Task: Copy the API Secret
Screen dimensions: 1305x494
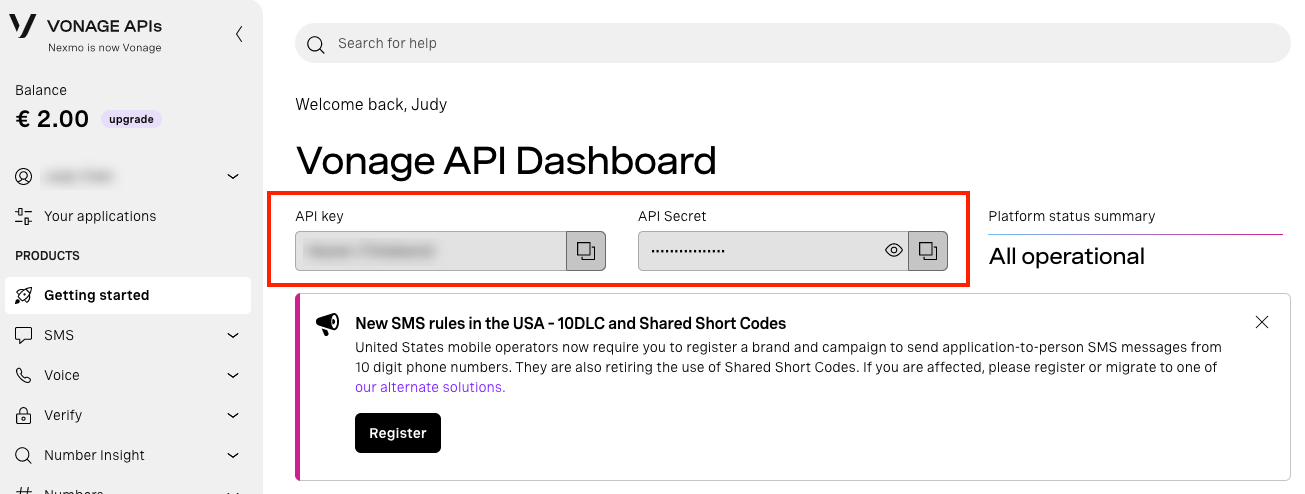Action: click(928, 251)
